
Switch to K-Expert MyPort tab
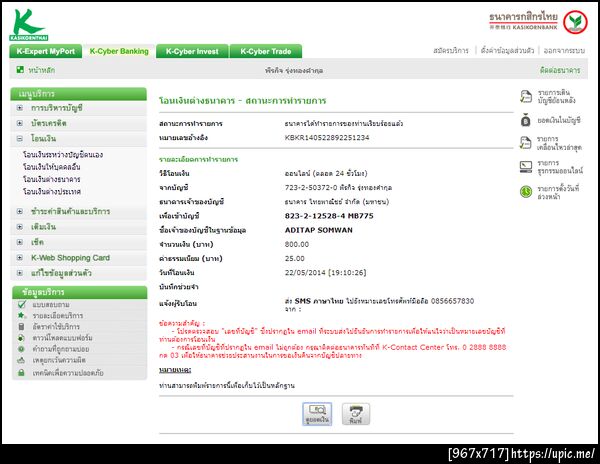point(46,51)
